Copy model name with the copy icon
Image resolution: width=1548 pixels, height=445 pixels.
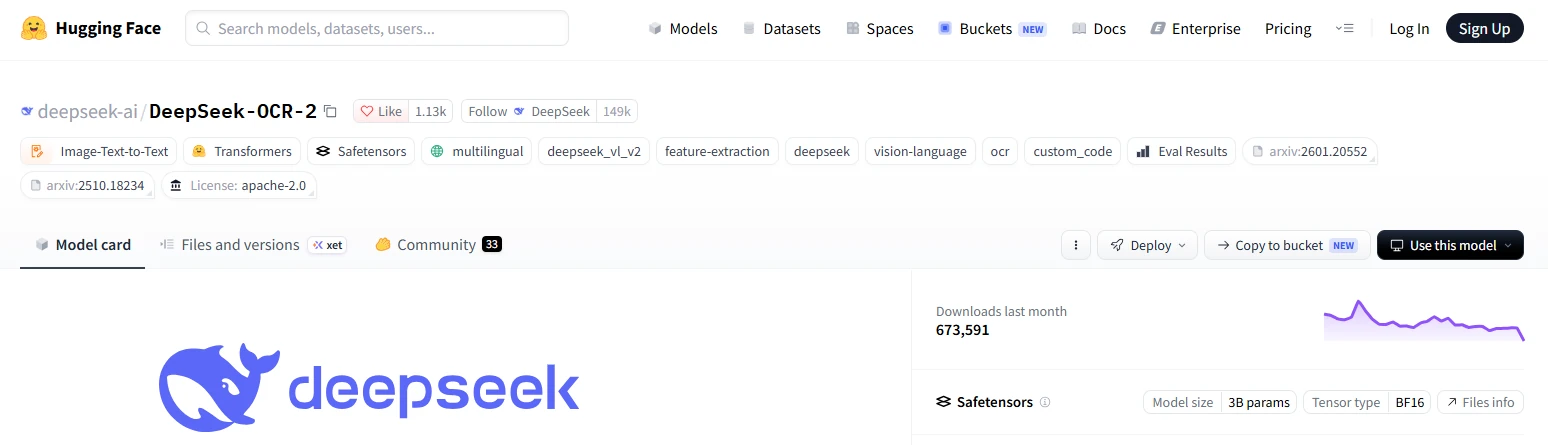pyautogui.click(x=331, y=112)
